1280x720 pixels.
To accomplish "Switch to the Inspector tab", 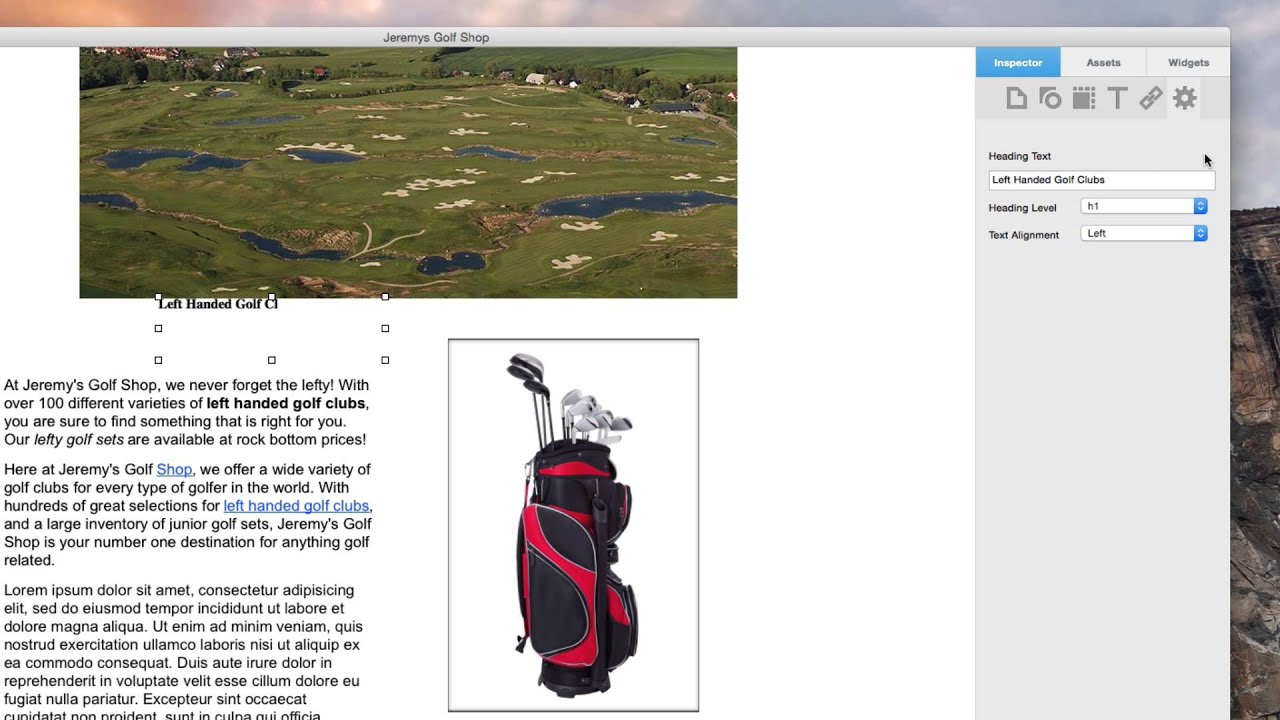I will click(1018, 62).
